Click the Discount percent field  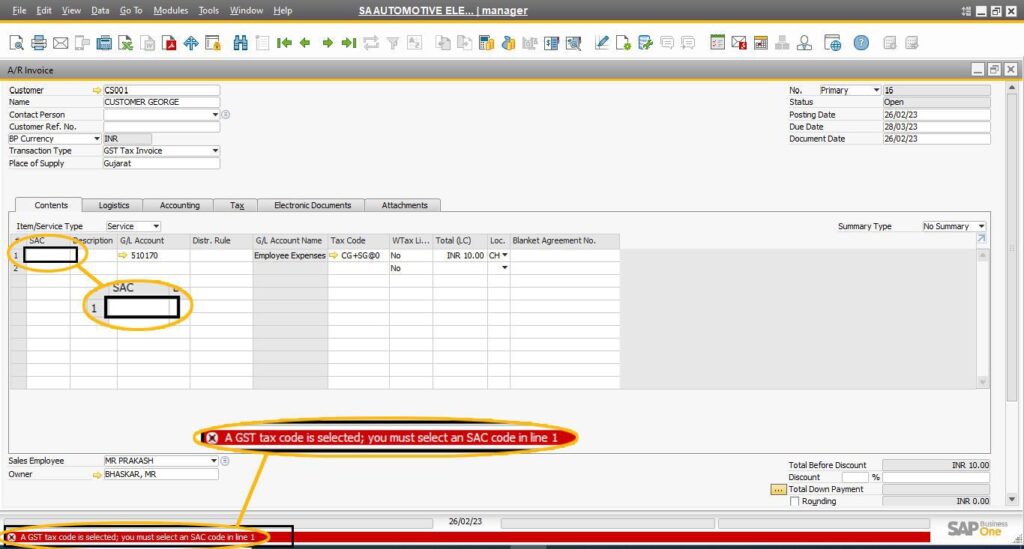(x=856, y=477)
